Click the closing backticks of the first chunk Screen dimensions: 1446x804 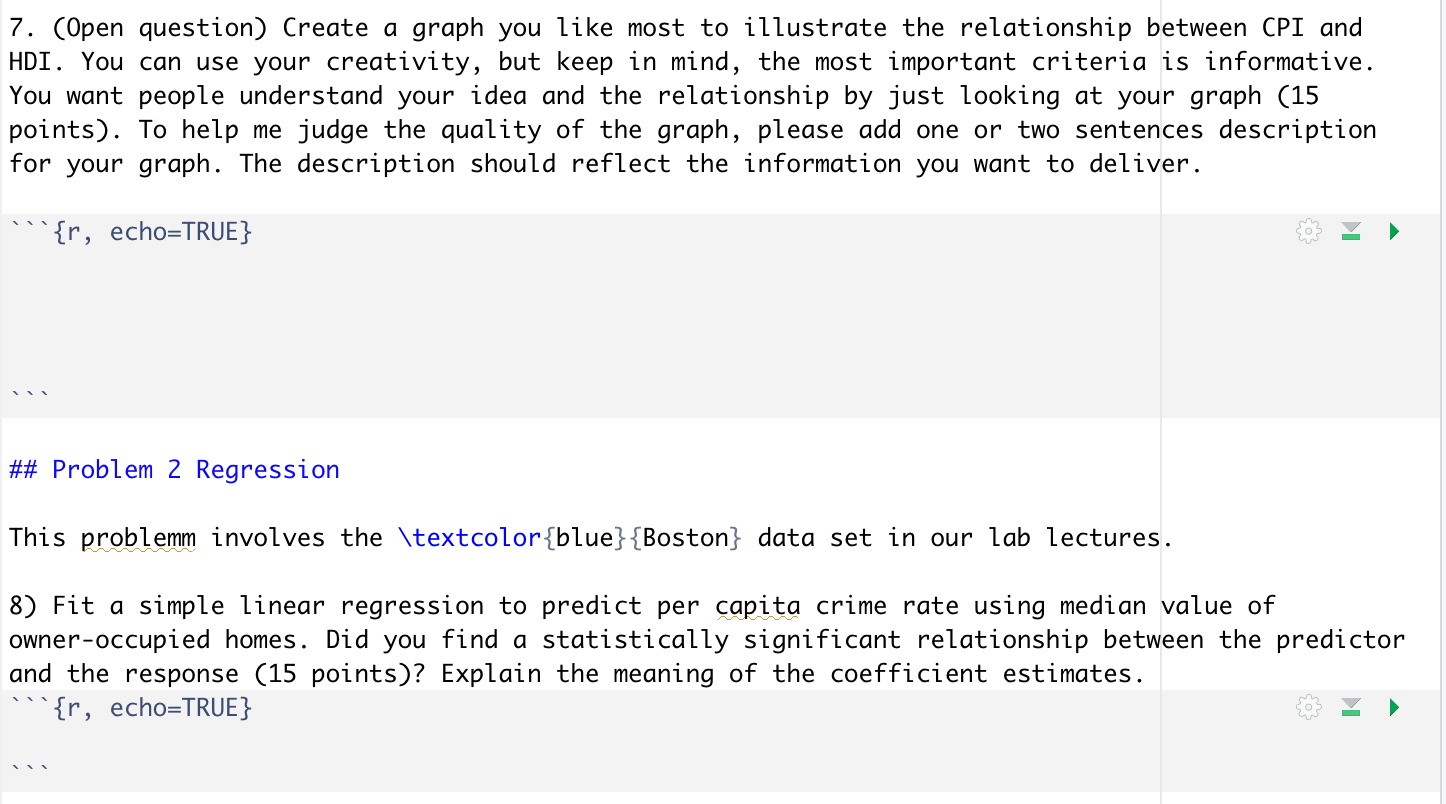point(28,392)
